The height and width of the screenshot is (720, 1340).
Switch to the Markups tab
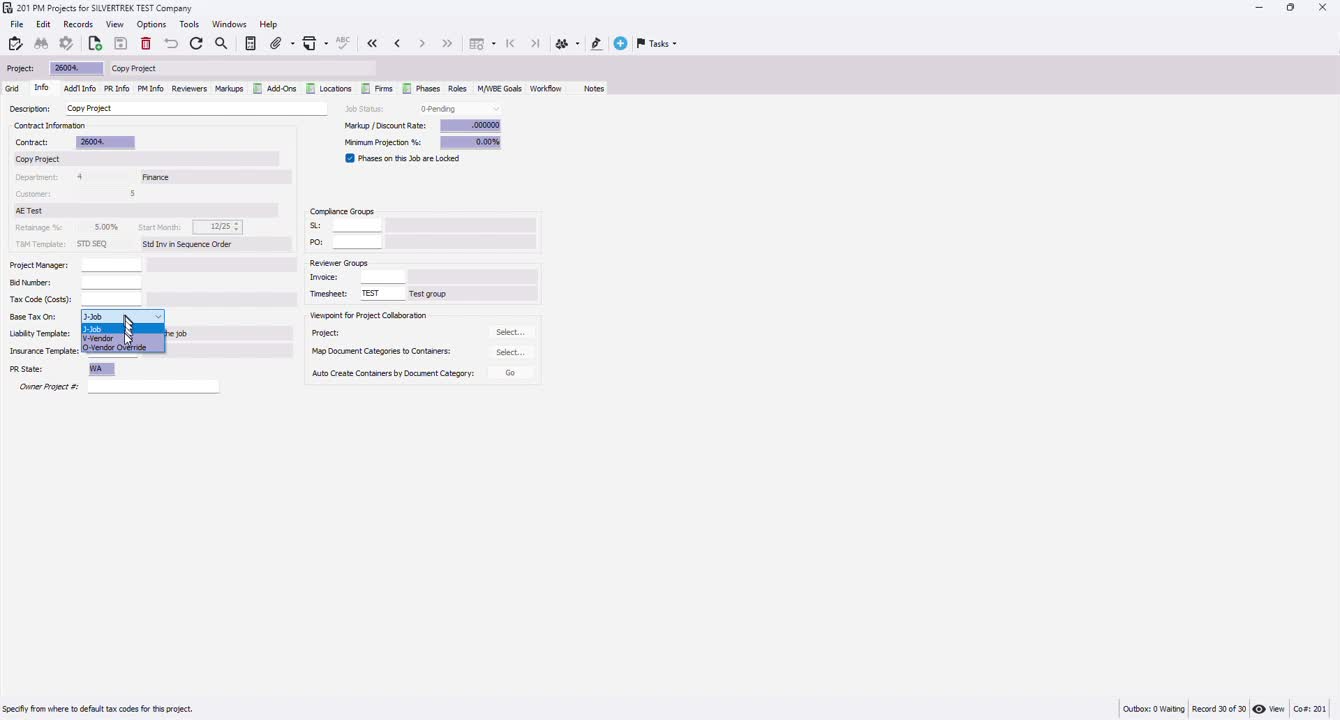click(x=229, y=89)
